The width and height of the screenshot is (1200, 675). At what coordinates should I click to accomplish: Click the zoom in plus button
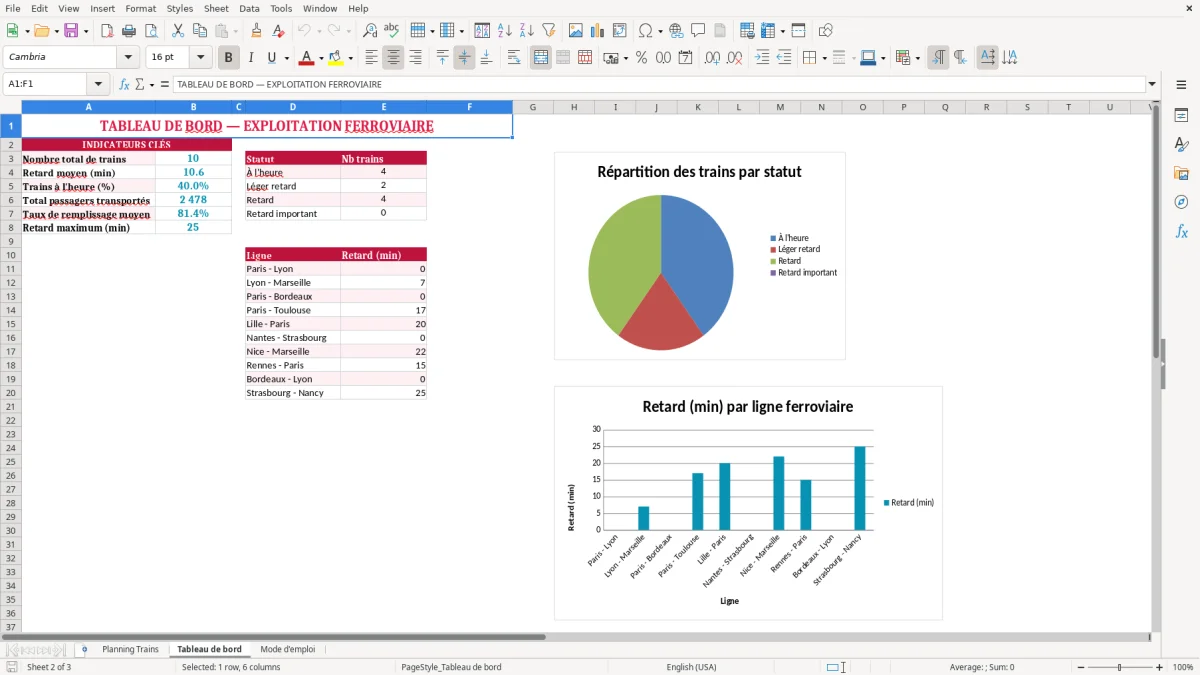click(1160, 667)
